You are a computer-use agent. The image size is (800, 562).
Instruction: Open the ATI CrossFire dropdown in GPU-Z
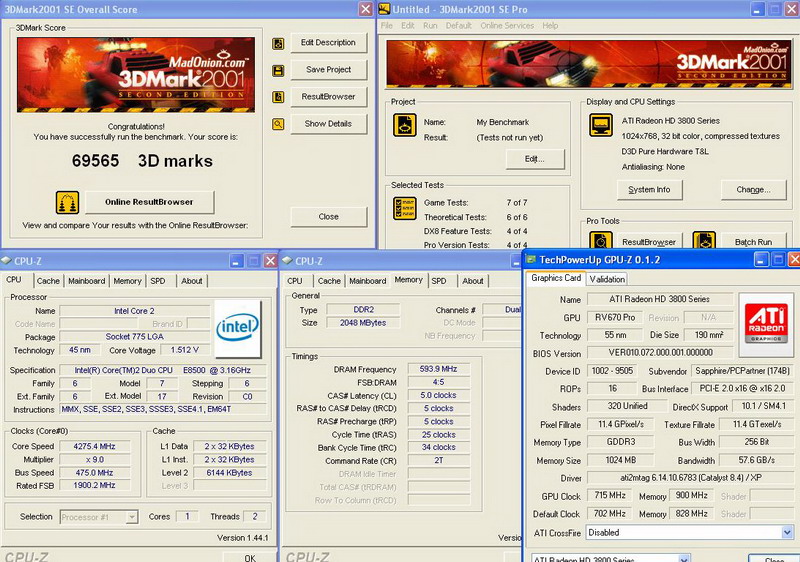pyautogui.click(x=787, y=532)
